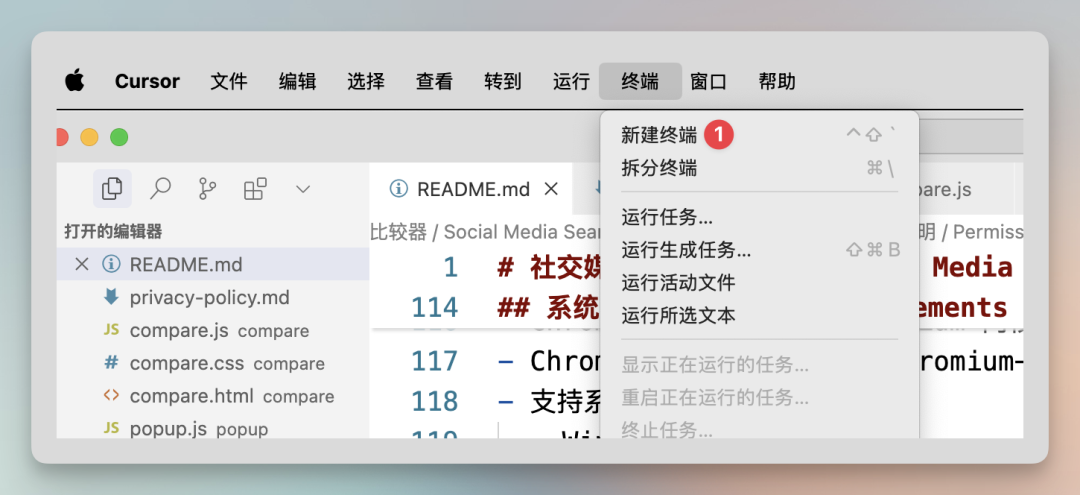Click line number 1 in the sticky header
Screen dimensions: 1080x495
[450, 268]
